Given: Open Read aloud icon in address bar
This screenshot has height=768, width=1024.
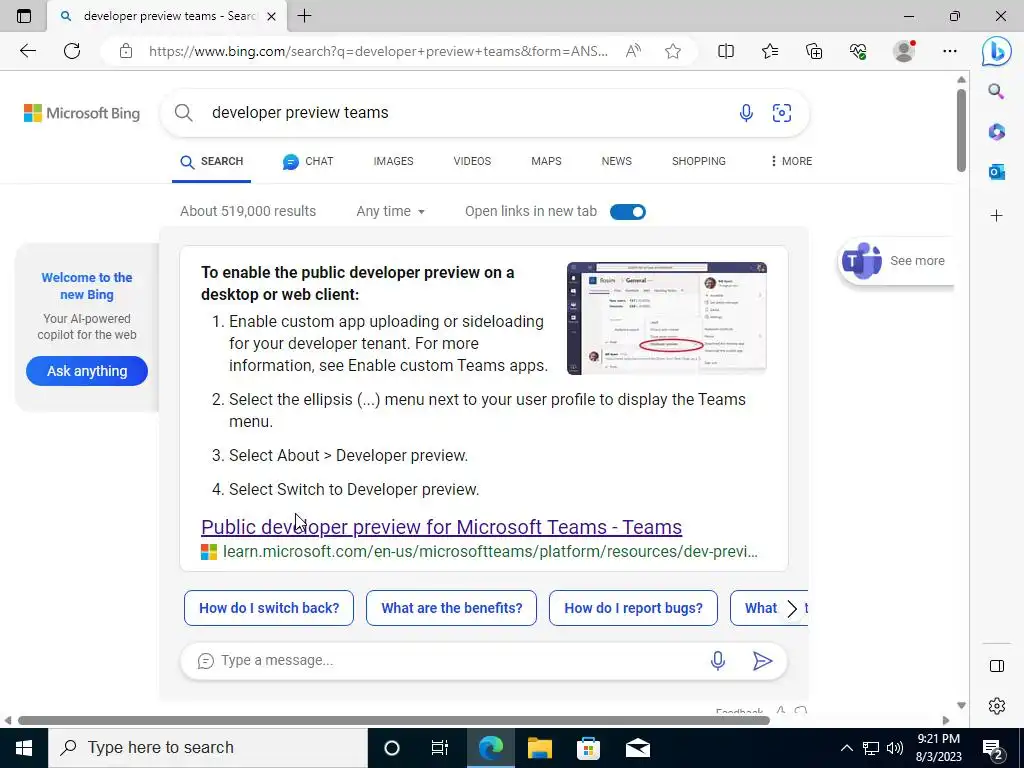Looking at the screenshot, I should (633, 51).
